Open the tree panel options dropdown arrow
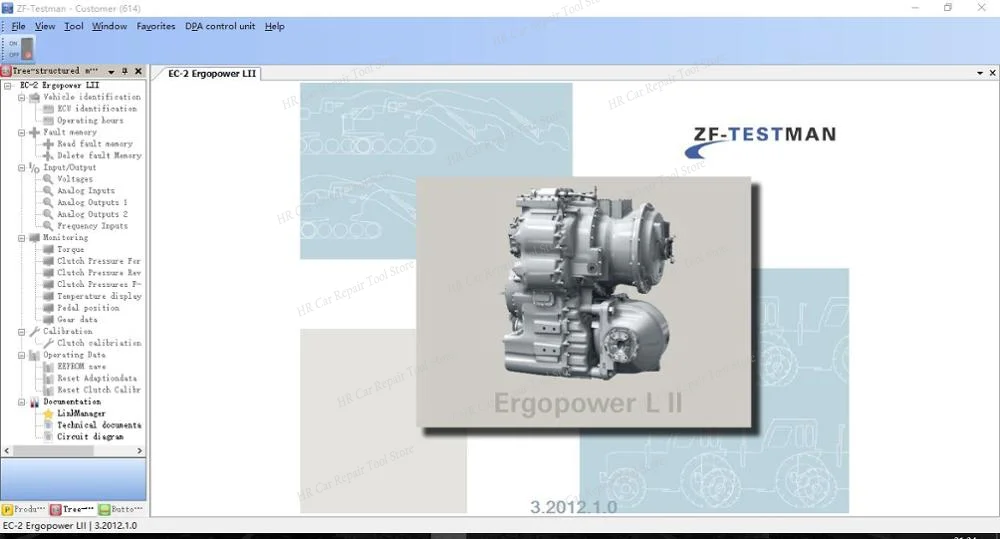The image size is (1000, 539). click(111, 72)
